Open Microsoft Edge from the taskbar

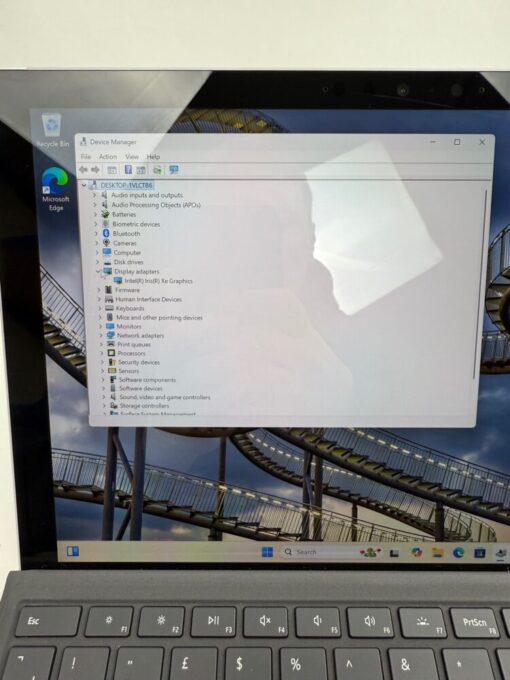(458, 552)
